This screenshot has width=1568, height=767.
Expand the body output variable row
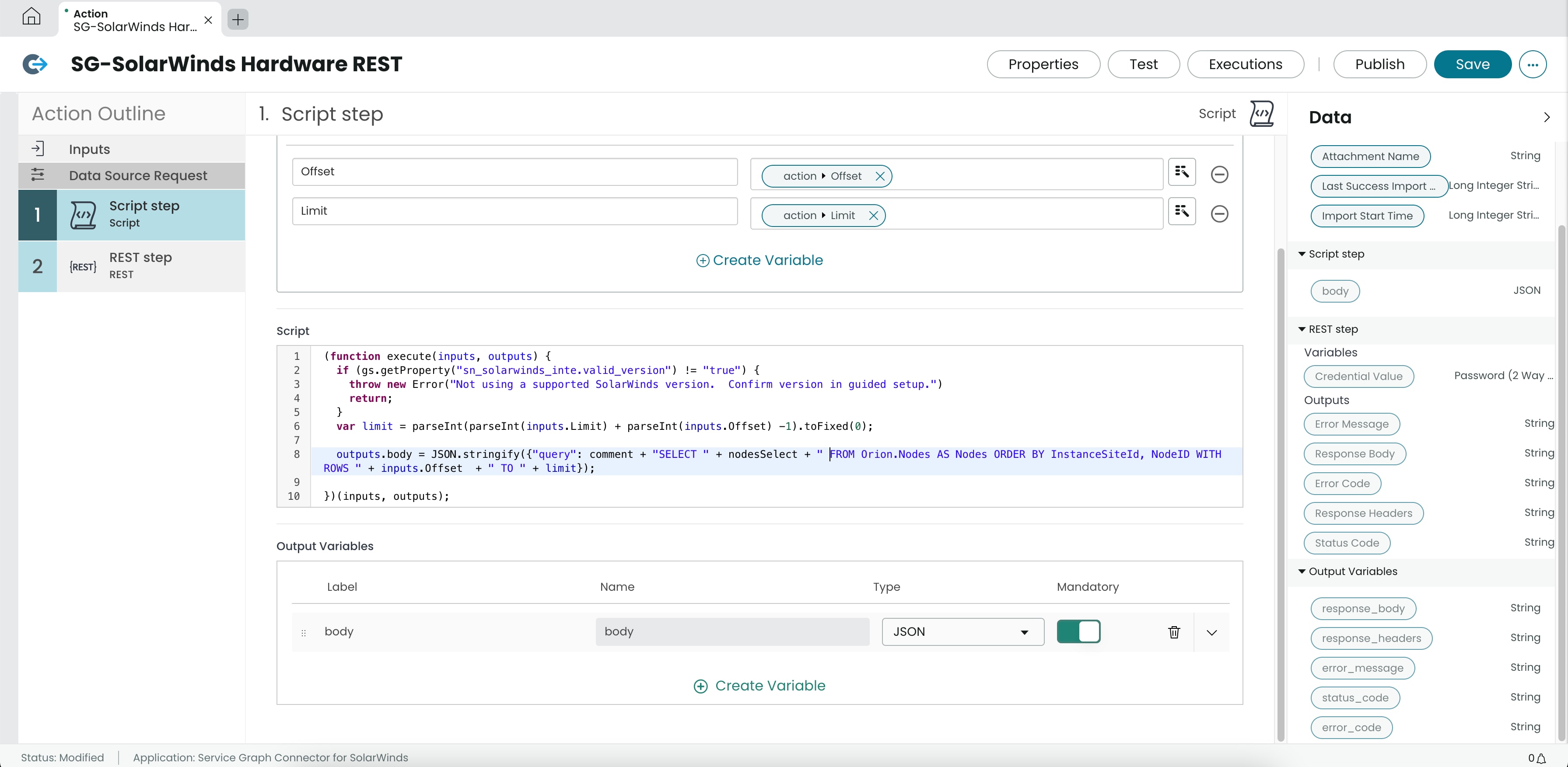1211,633
